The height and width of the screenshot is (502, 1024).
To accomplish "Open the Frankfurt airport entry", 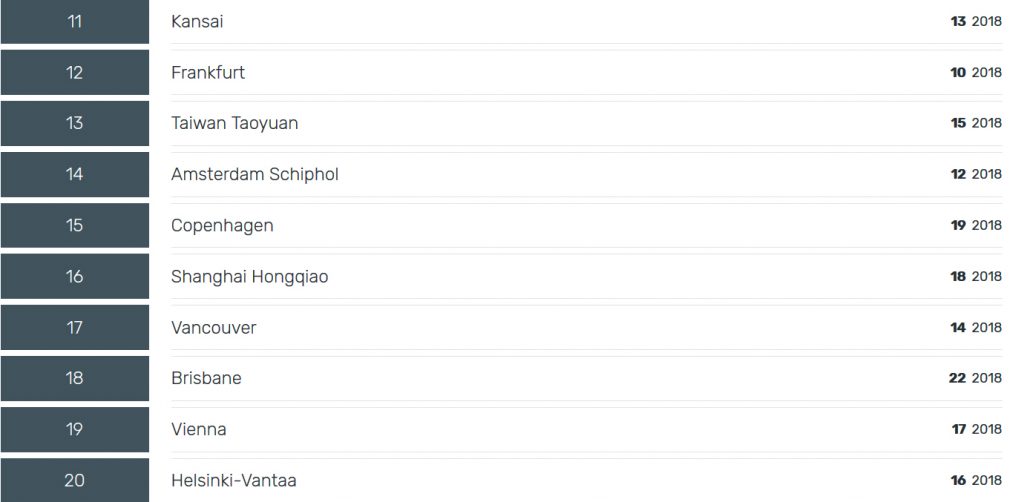I will click(208, 72).
